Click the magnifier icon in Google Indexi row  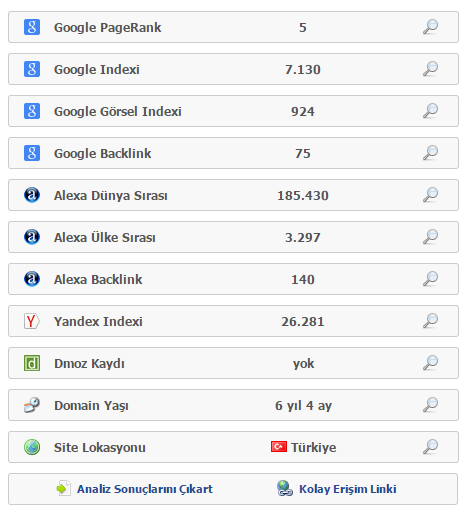click(430, 69)
